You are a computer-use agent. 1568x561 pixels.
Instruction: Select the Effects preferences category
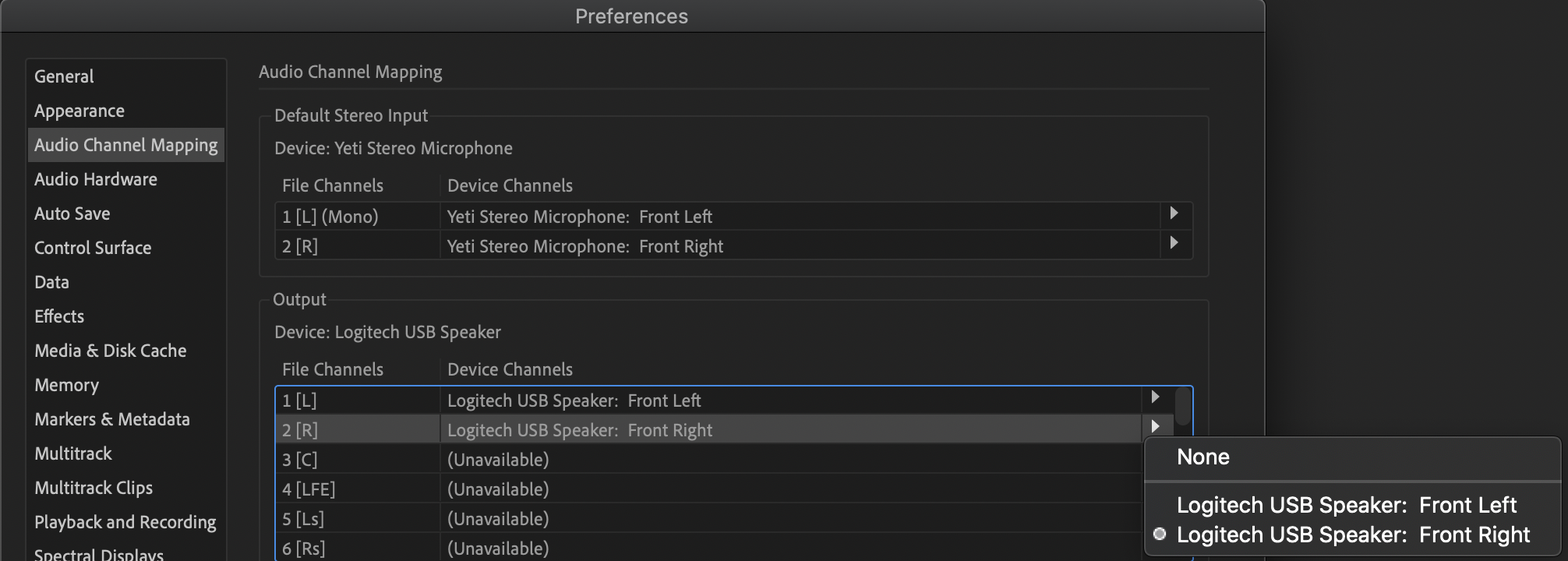[58, 316]
